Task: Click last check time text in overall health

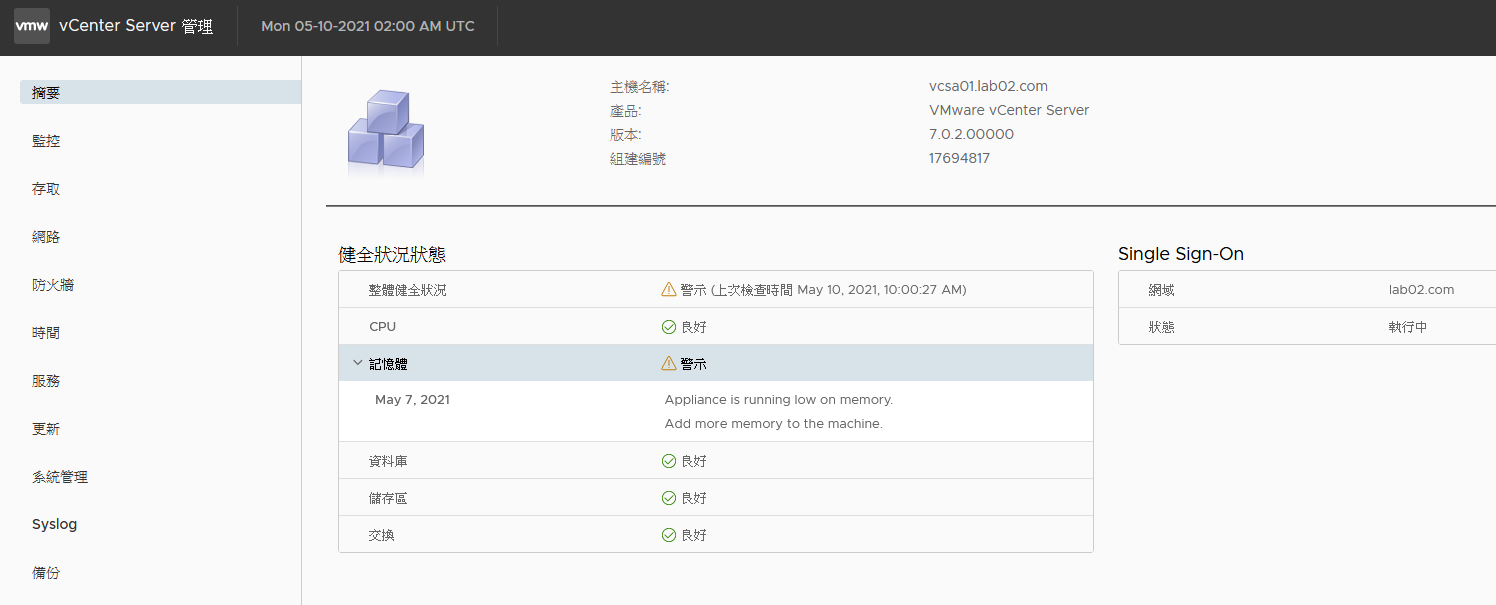Action: coord(839,290)
